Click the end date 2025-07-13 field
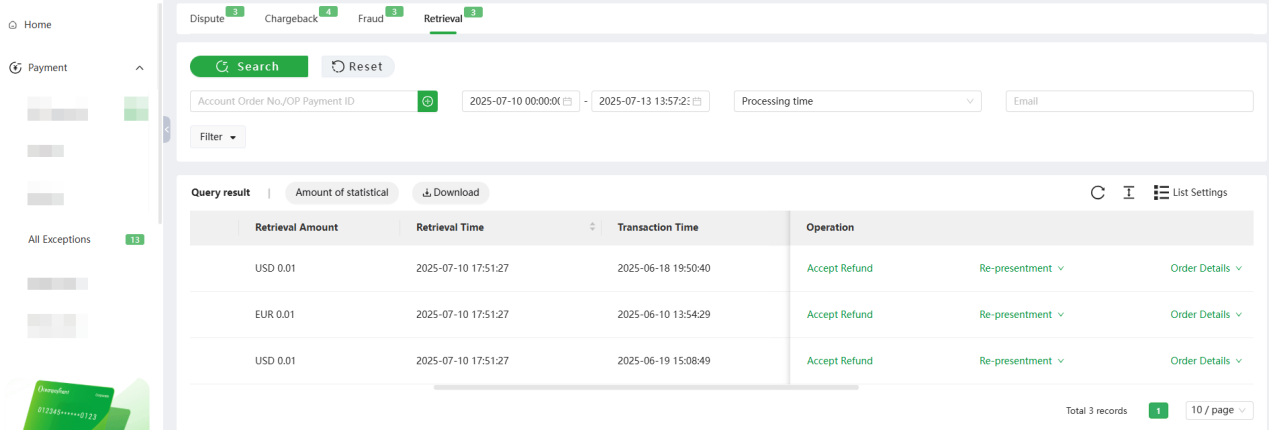The width and height of the screenshot is (1269, 430). 650,101
